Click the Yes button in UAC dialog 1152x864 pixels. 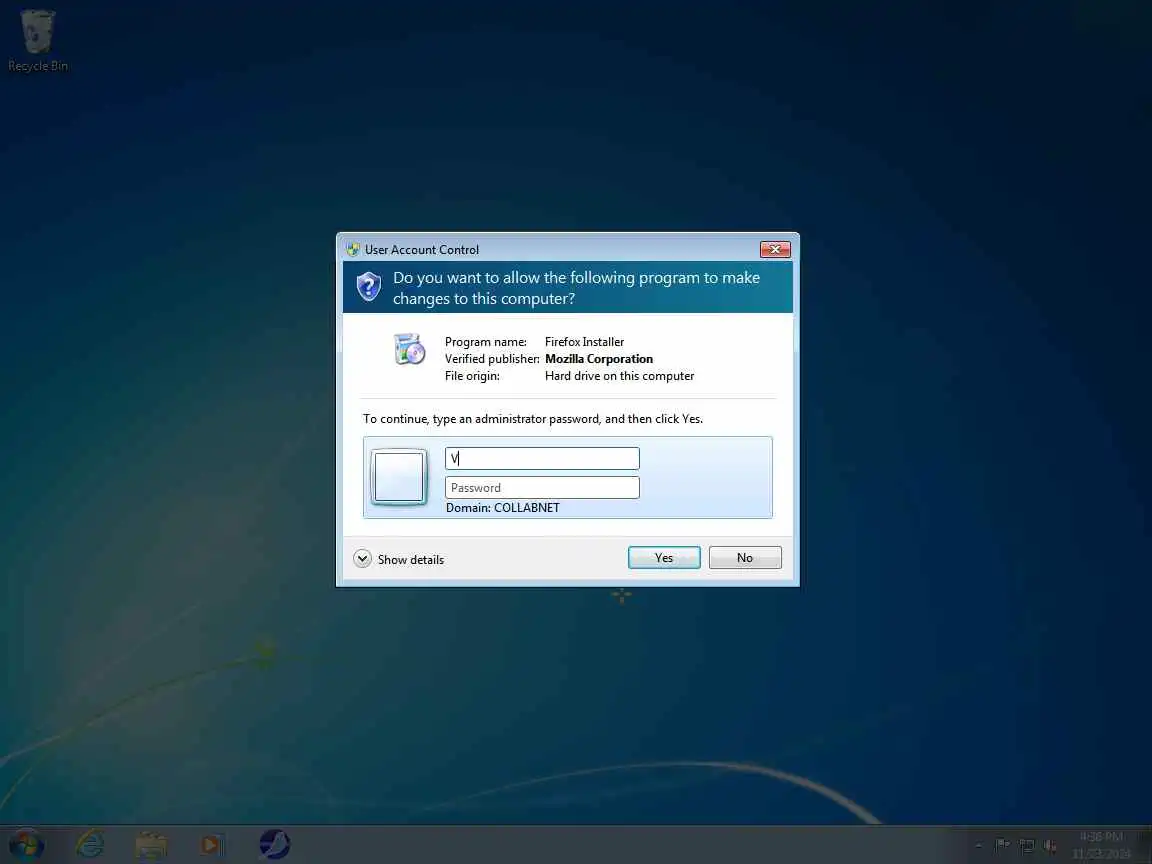click(x=663, y=558)
